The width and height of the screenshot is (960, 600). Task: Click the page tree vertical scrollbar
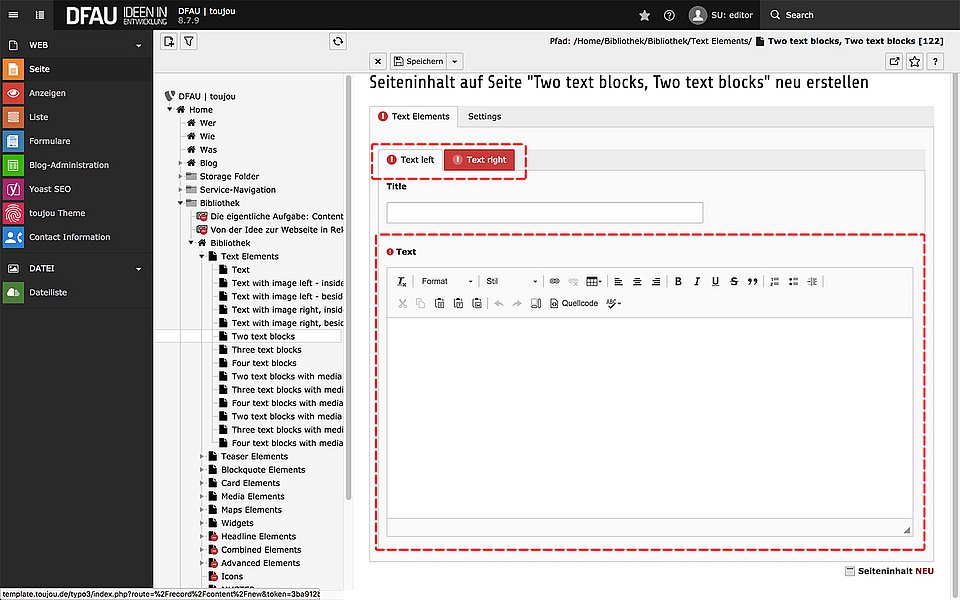click(x=348, y=288)
